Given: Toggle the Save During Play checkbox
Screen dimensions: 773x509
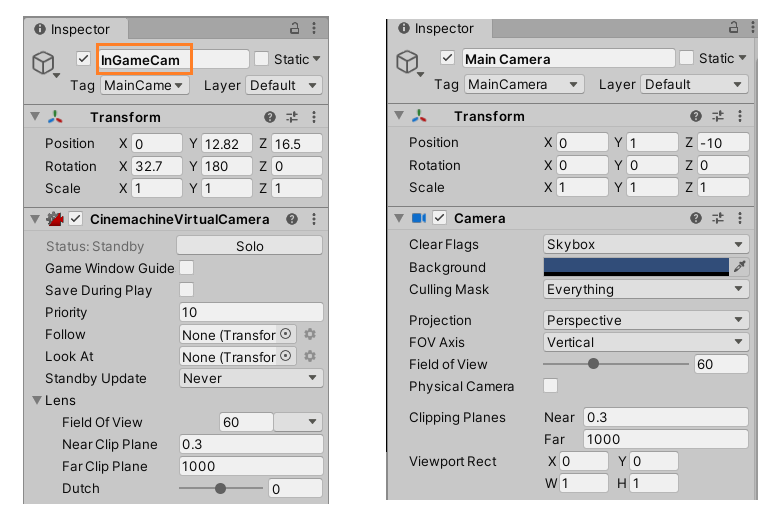Looking at the screenshot, I should coord(186,290).
